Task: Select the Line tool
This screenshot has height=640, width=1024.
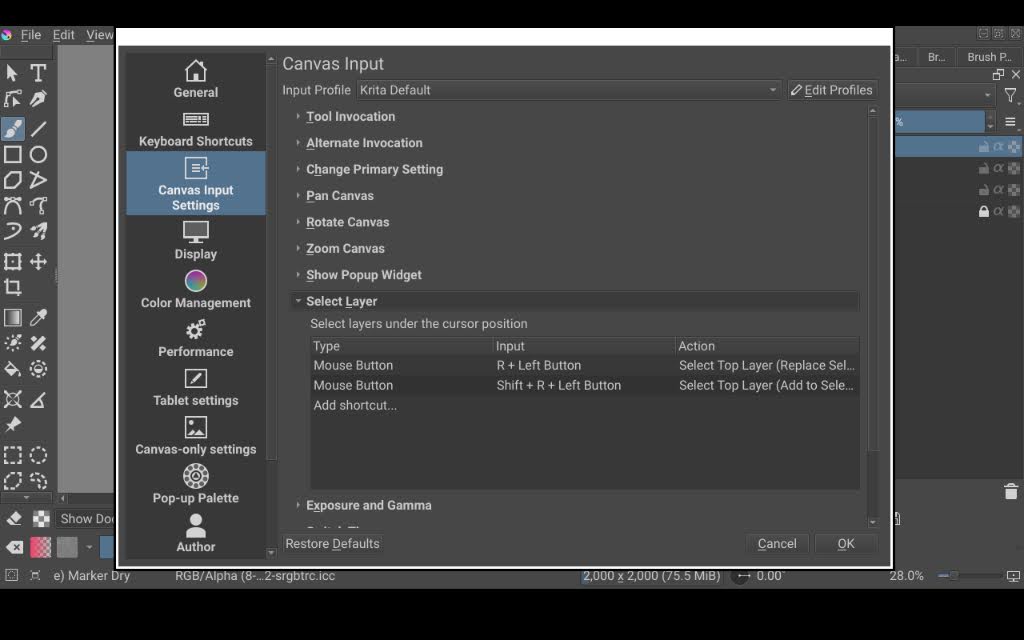Action: pos(38,129)
